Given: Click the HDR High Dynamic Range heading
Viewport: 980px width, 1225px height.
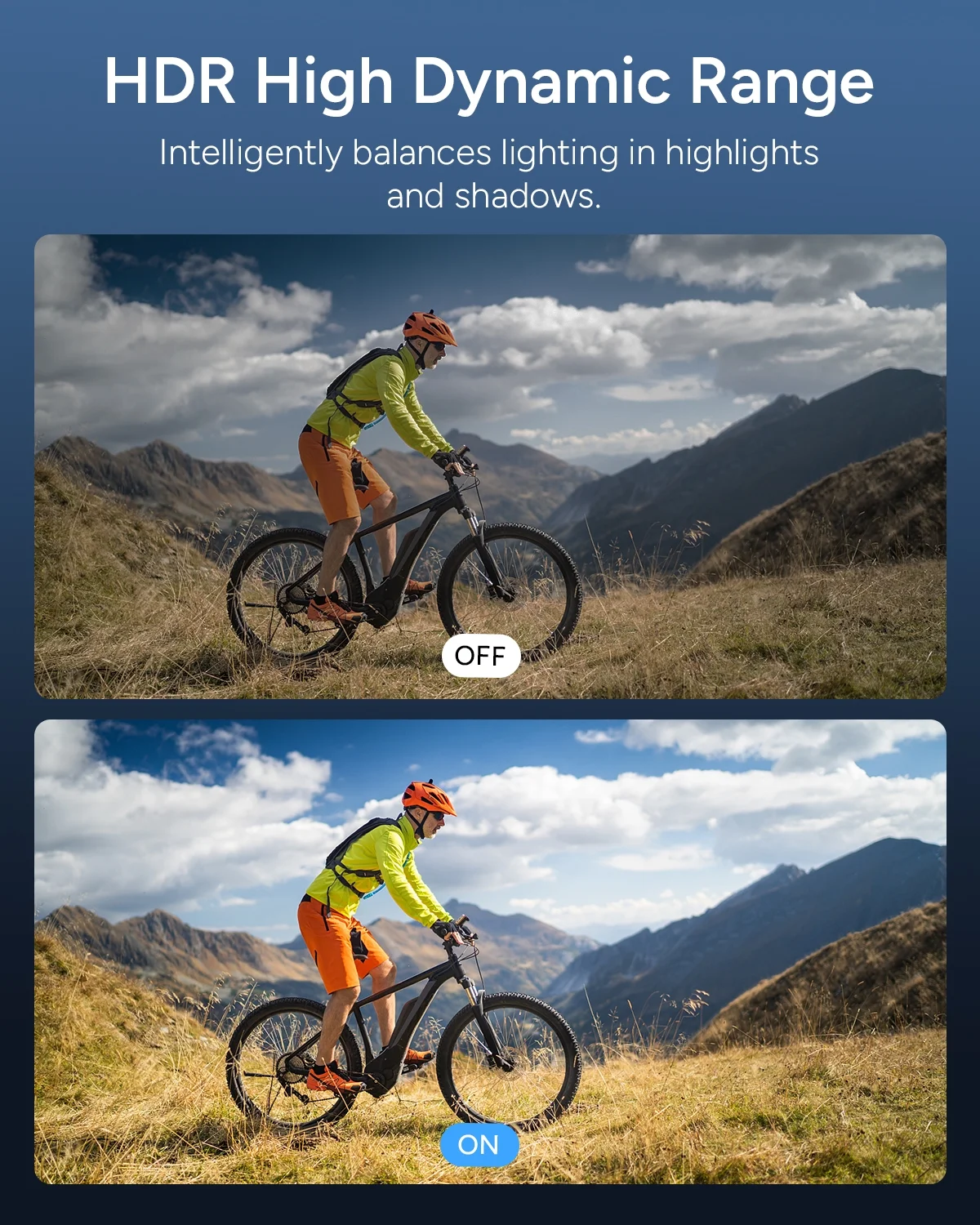Looking at the screenshot, I should point(489,82).
